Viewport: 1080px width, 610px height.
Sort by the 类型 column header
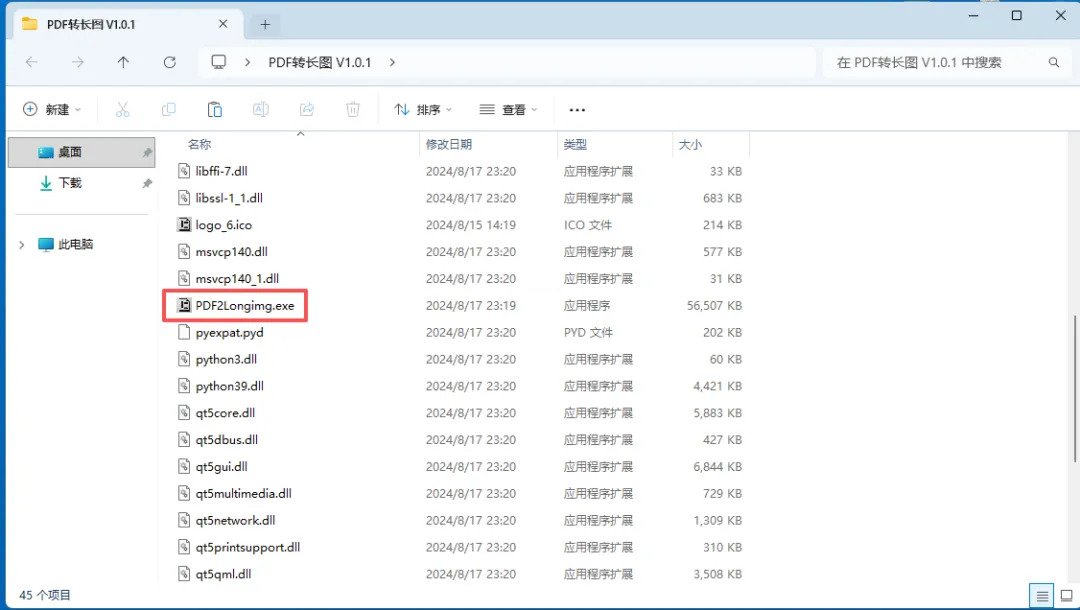(575, 144)
